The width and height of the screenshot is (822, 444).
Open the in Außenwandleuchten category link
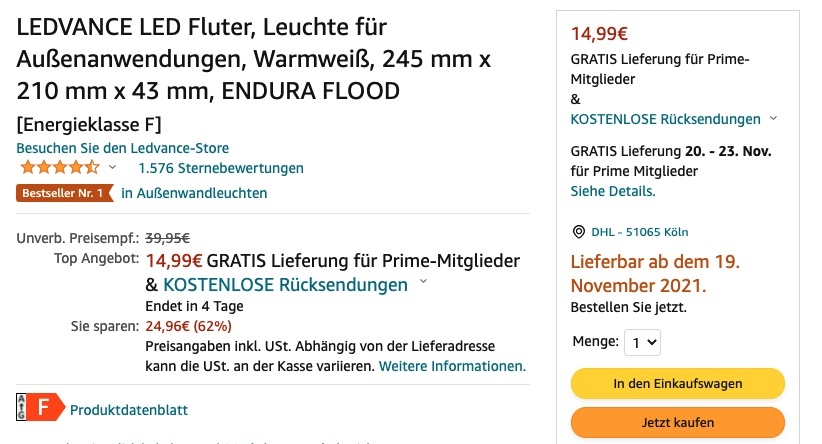click(x=194, y=193)
